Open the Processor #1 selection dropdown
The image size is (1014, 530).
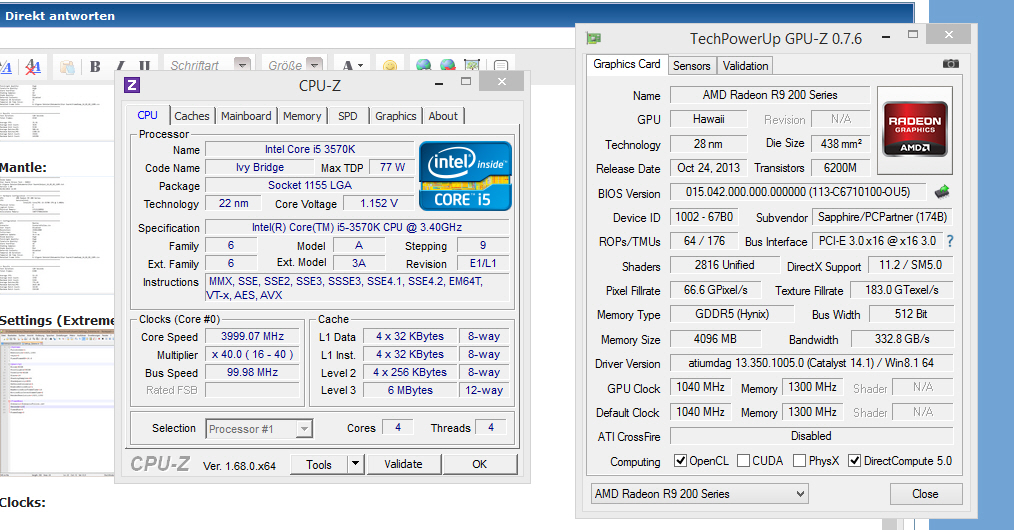259,429
